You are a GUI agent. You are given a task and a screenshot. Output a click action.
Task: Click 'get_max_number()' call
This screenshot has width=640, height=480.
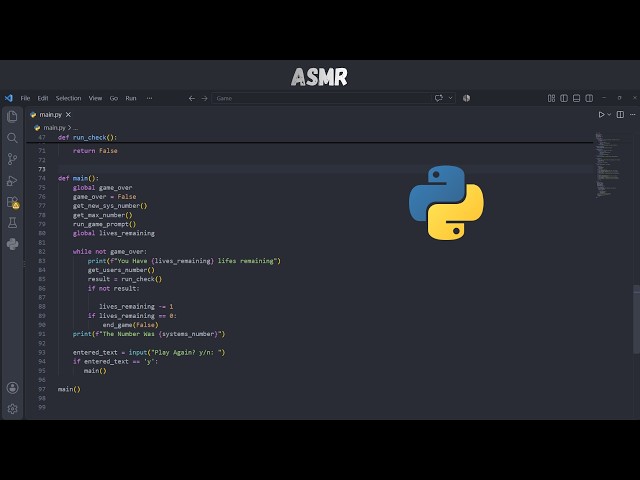(102, 215)
